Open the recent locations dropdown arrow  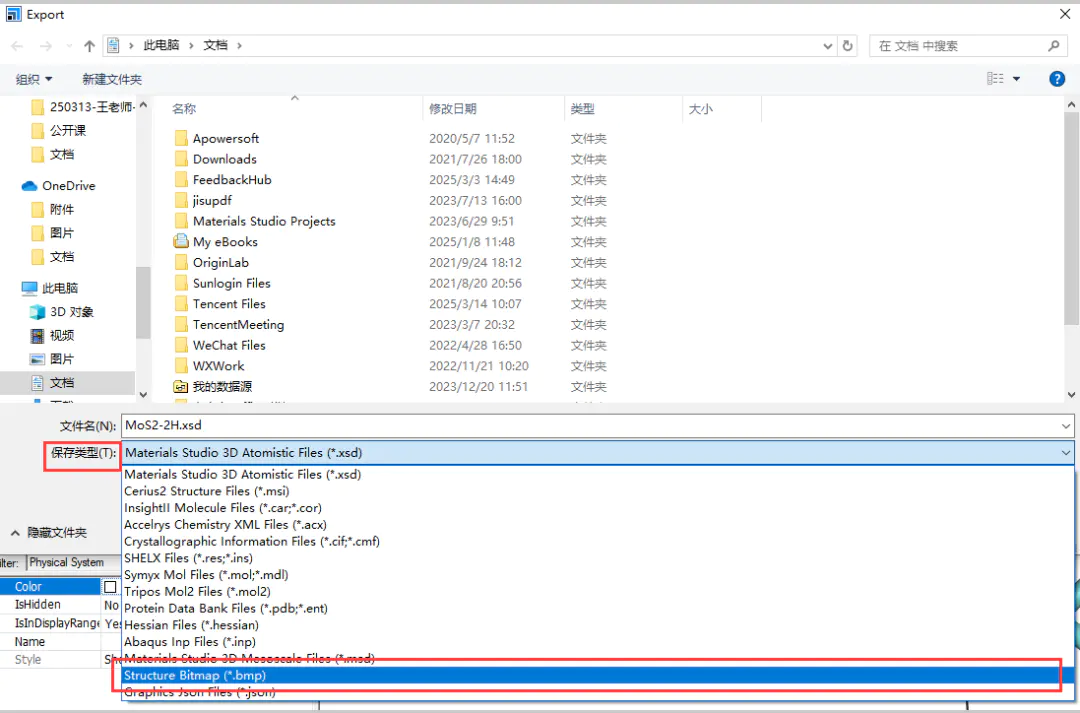[x=69, y=46]
